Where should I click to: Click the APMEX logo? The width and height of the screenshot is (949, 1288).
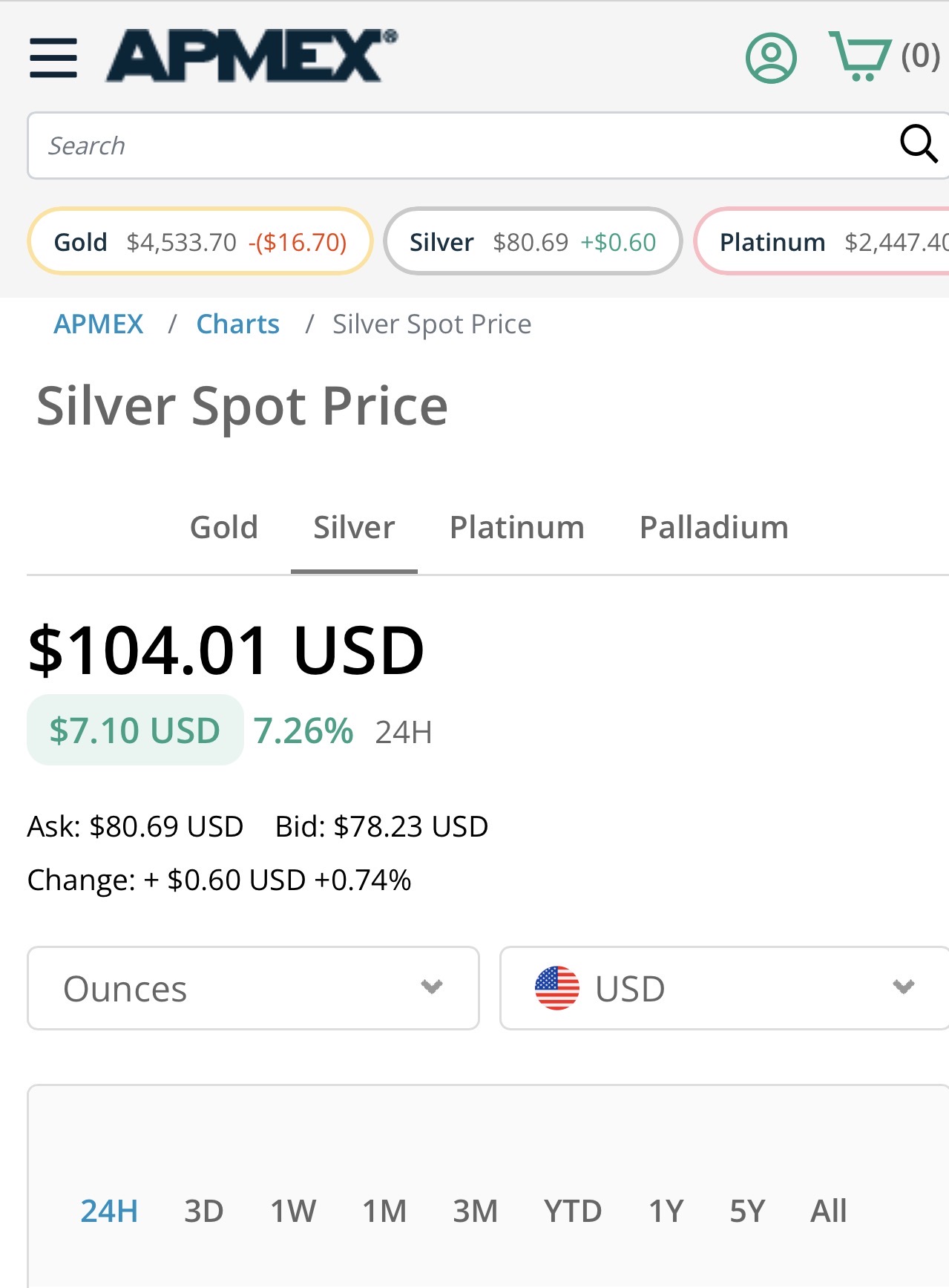(251, 56)
